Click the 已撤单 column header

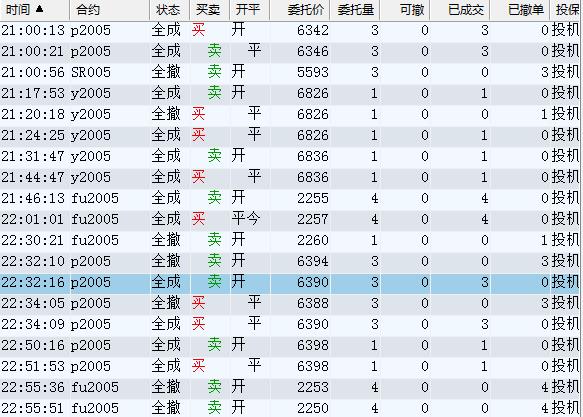pyautogui.click(x=520, y=10)
